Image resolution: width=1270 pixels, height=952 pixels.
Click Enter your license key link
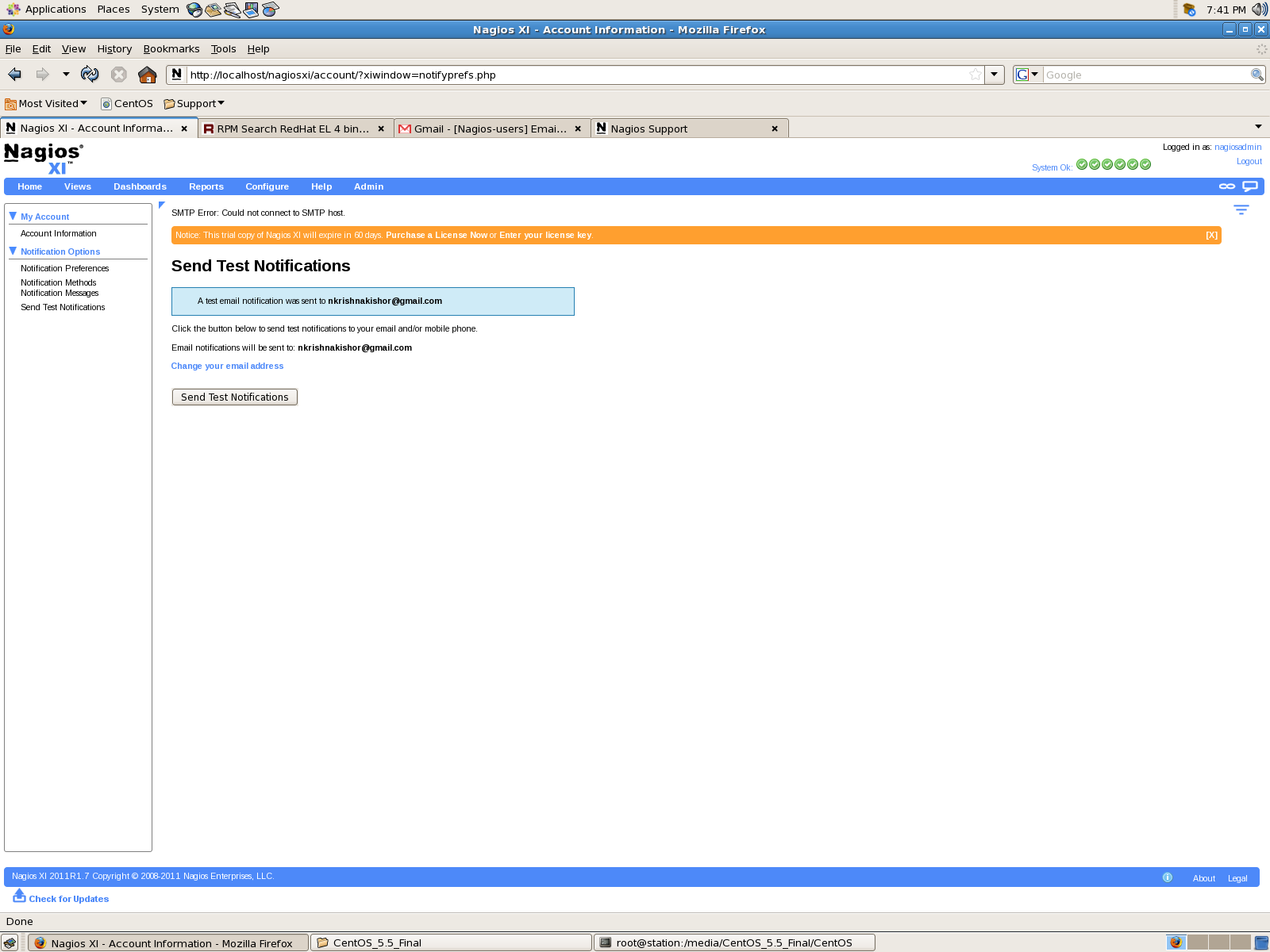click(545, 235)
